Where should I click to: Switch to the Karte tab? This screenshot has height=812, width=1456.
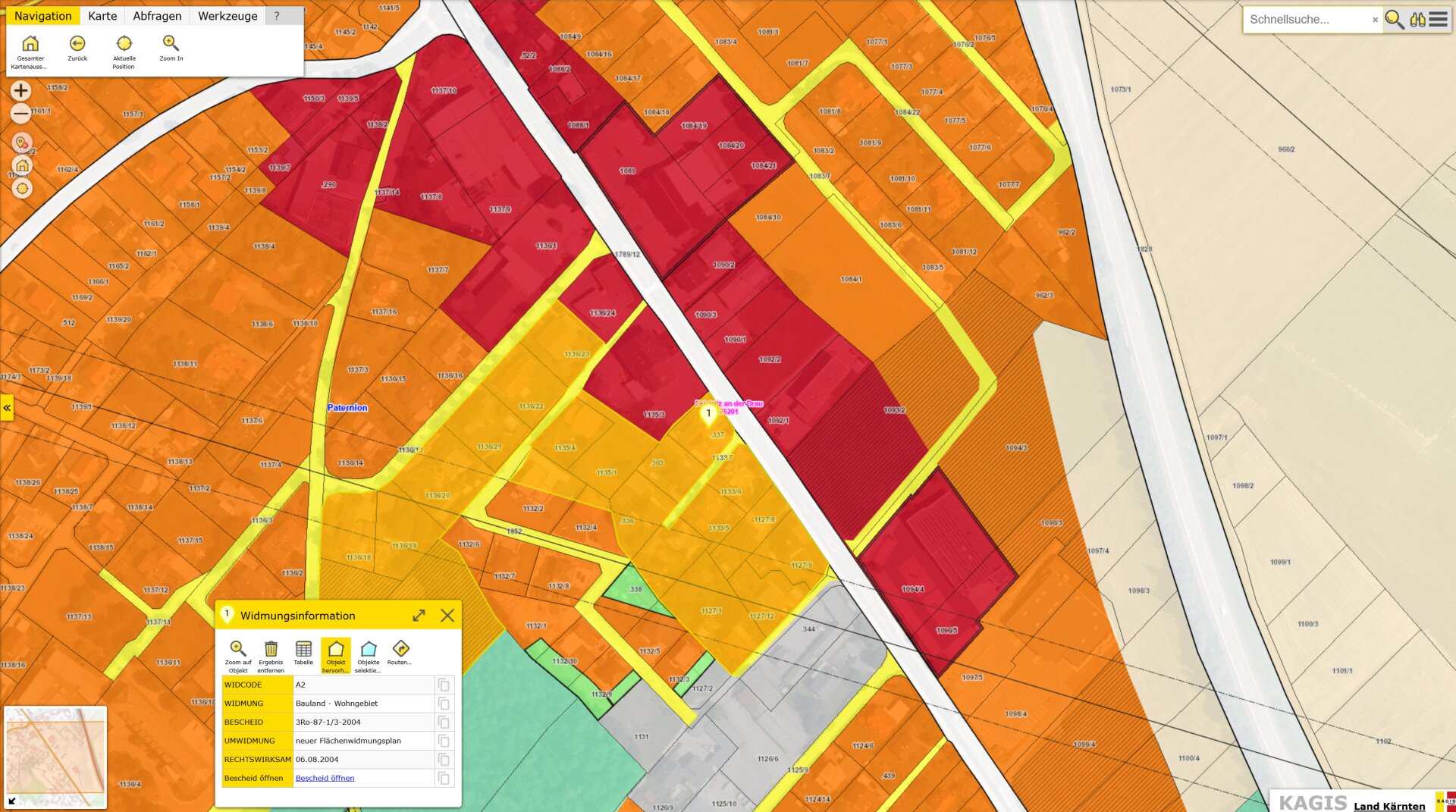pos(102,16)
